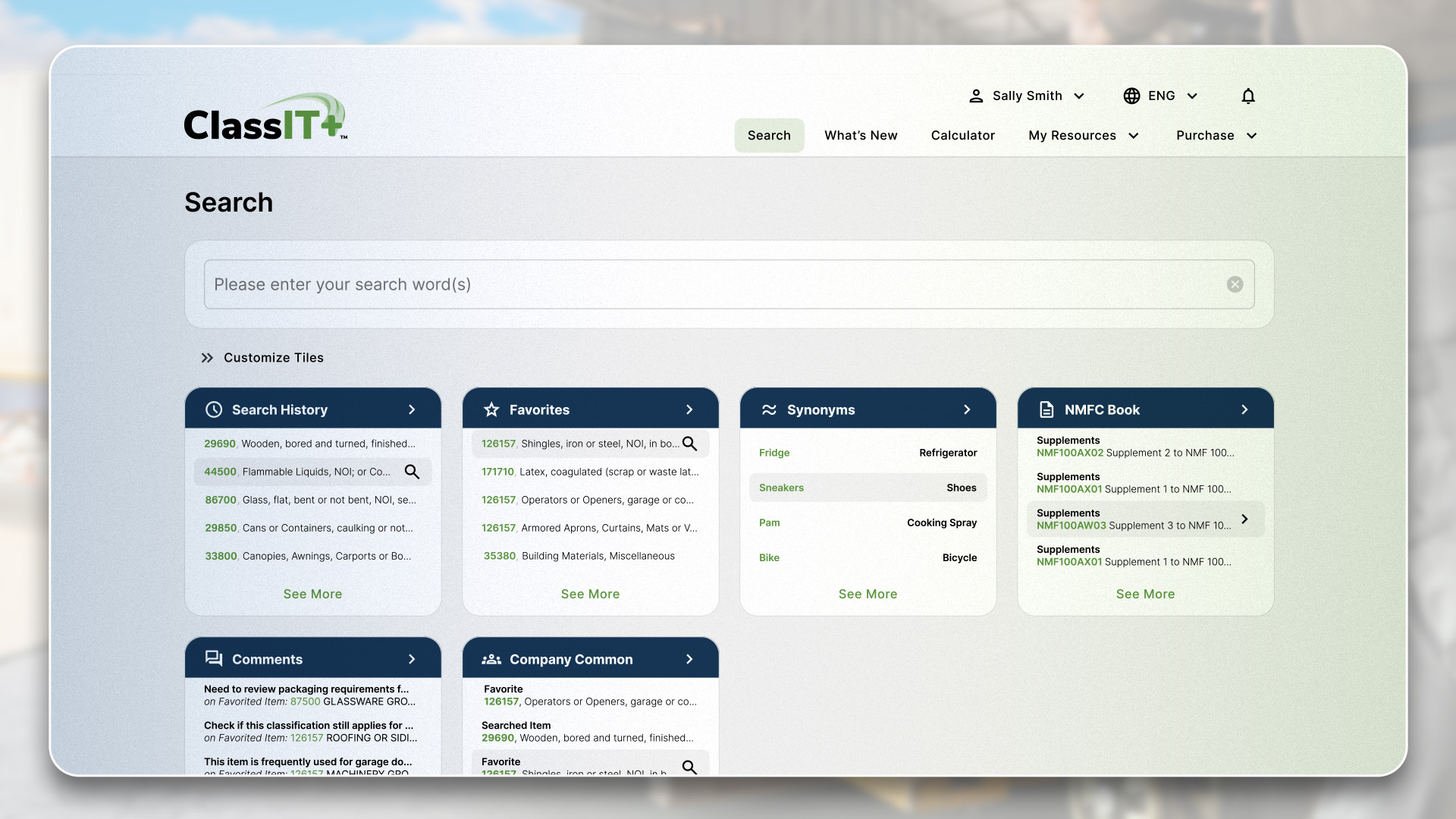Click the notification bell icon
The image size is (1456, 819).
pos(1248,96)
